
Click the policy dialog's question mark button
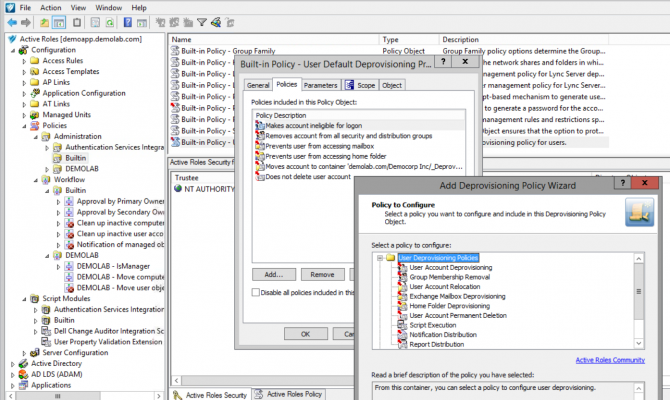443,62
